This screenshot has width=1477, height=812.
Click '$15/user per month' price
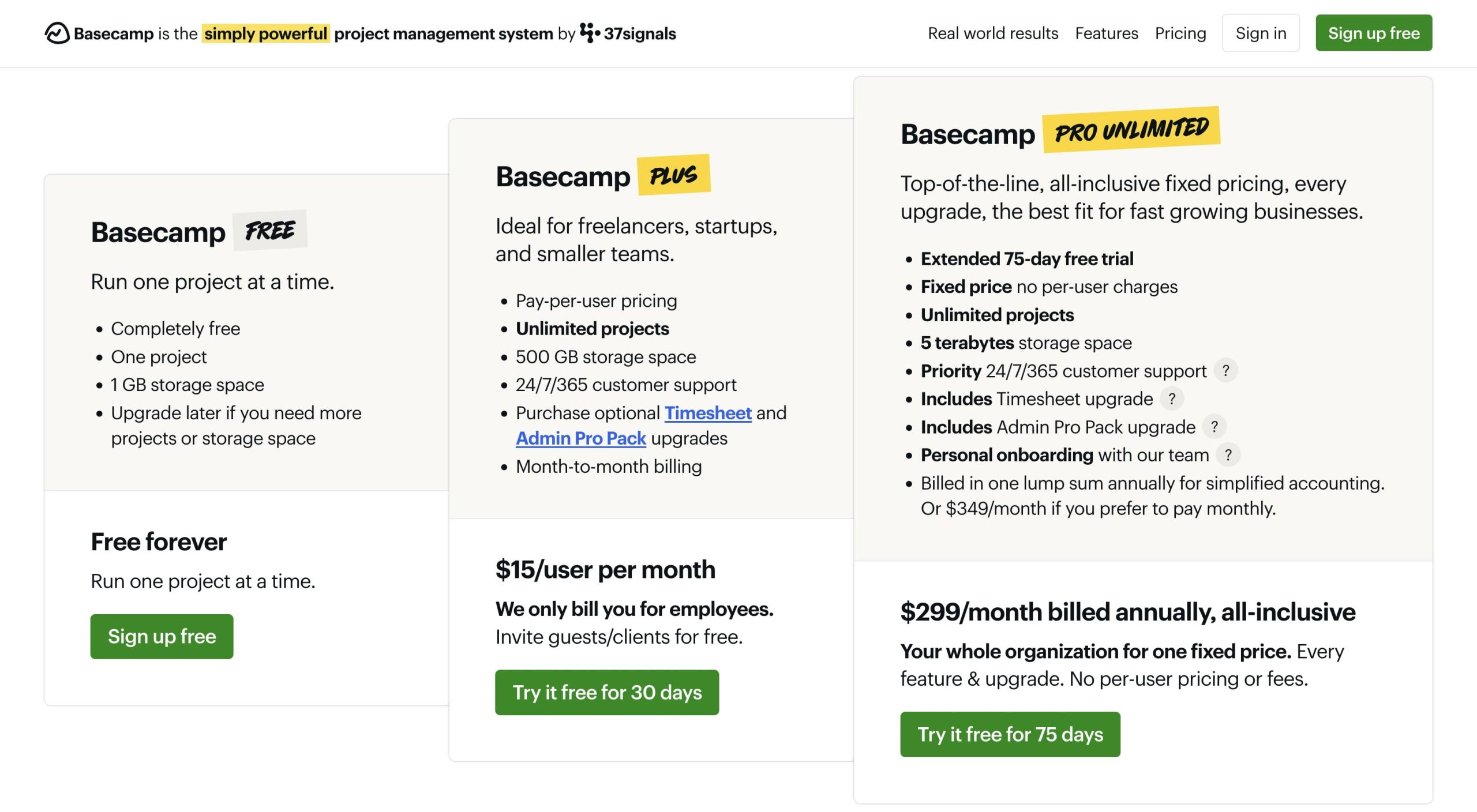(x=605, y=570)
